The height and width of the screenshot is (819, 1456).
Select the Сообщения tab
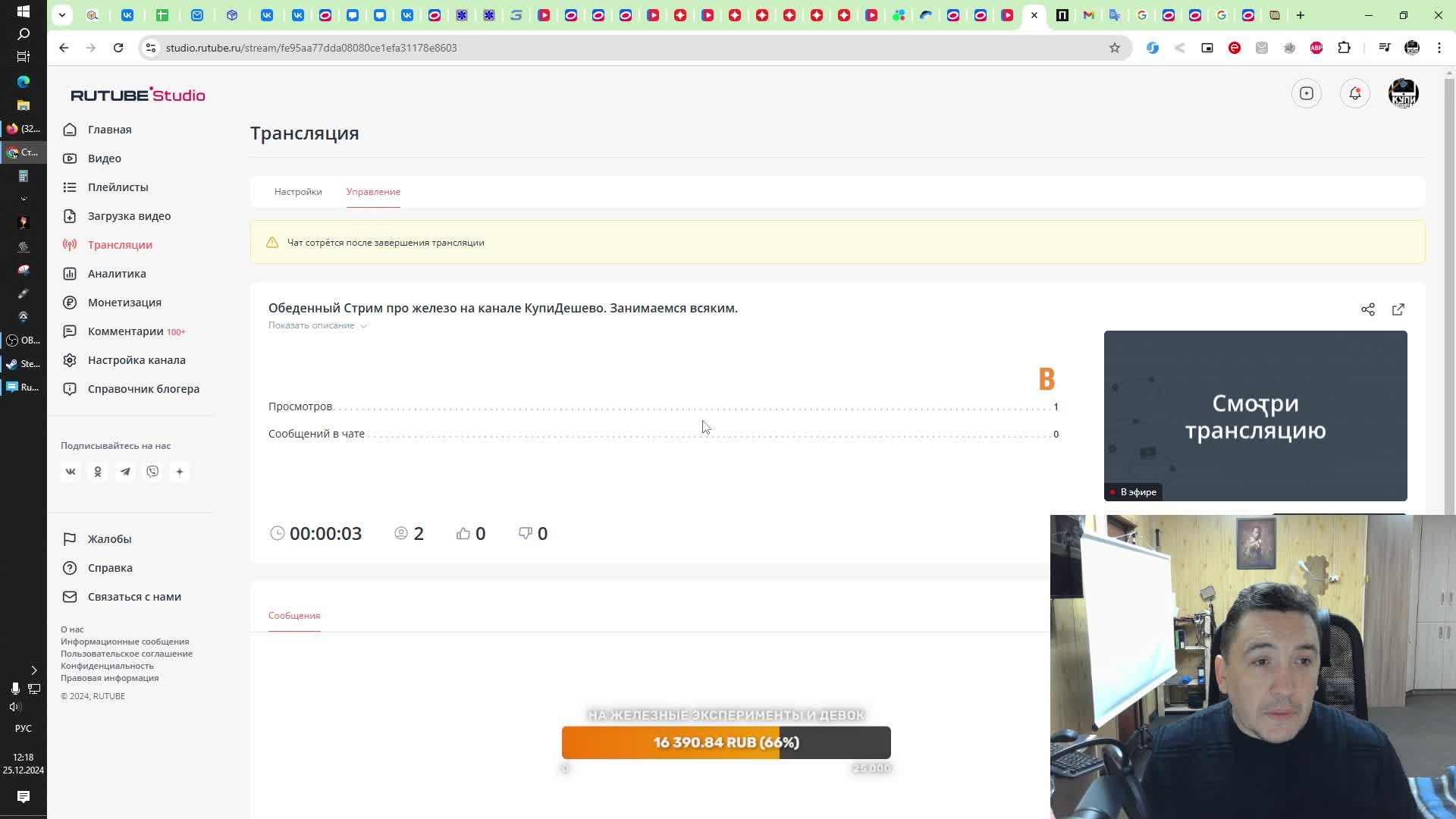(294, 616)
